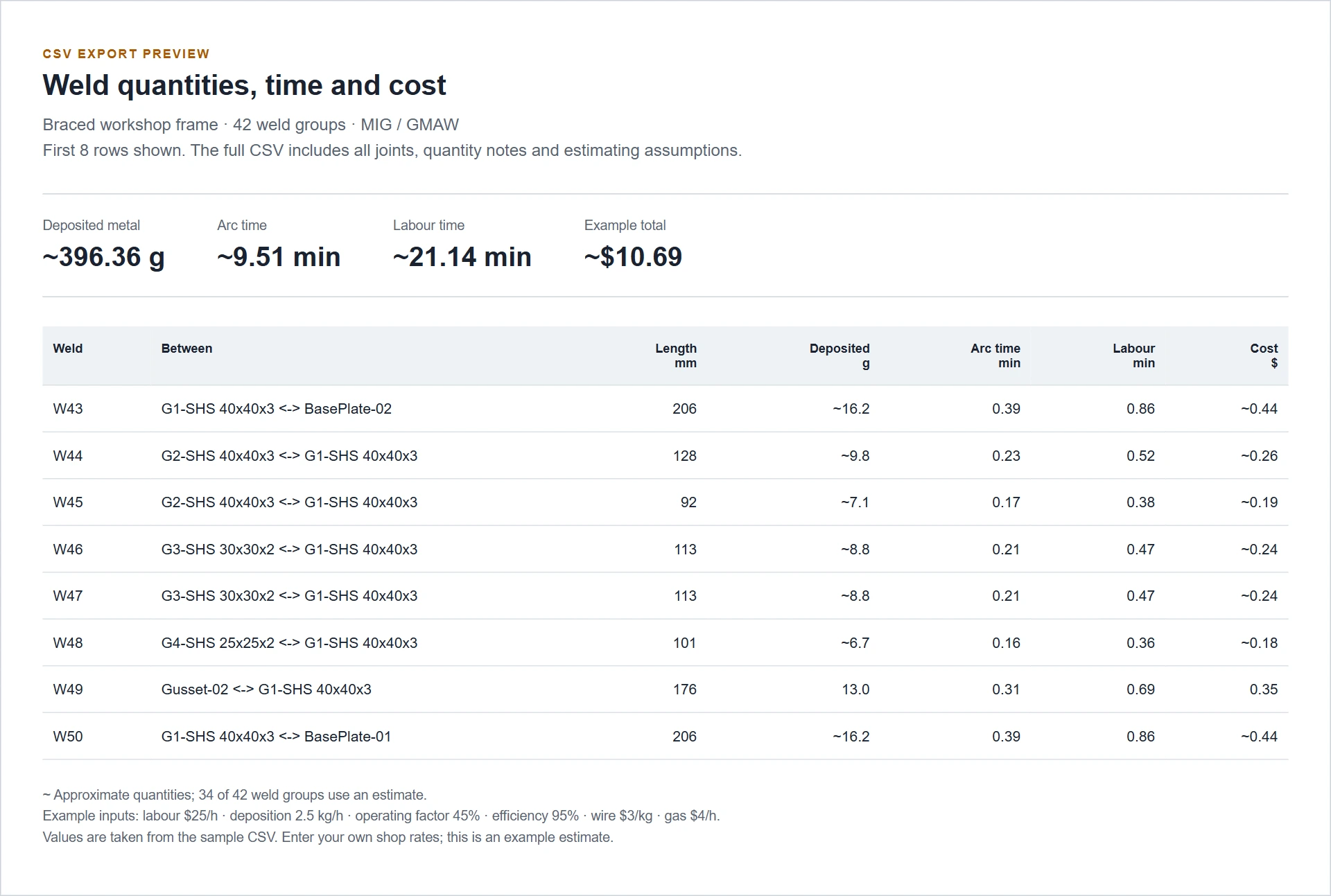Screen dimensions: 1331x896
Task: Click the Cost $ column header
Action: (x=1264, y=355)
